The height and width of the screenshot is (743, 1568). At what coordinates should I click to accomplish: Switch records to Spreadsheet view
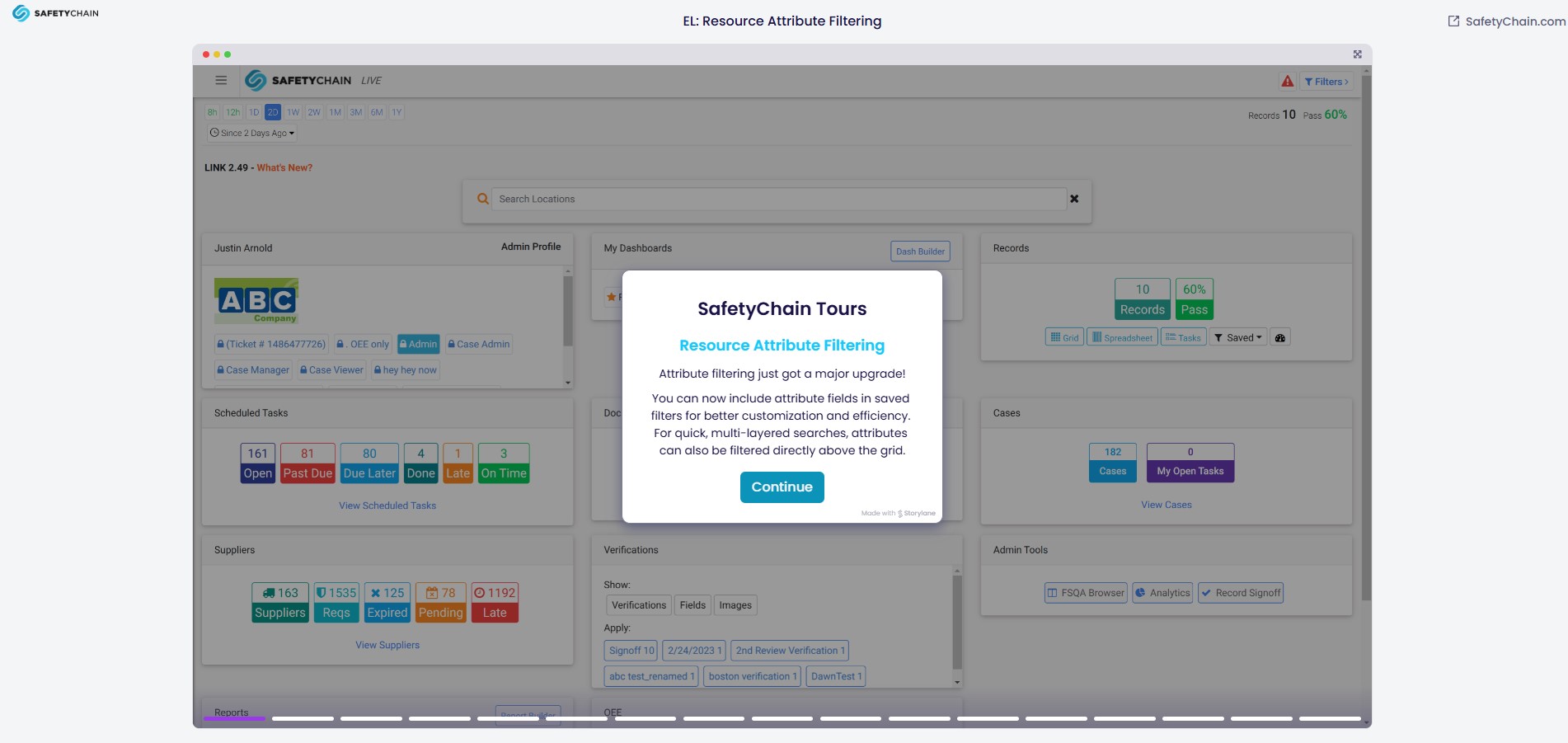click(1122, 337)
